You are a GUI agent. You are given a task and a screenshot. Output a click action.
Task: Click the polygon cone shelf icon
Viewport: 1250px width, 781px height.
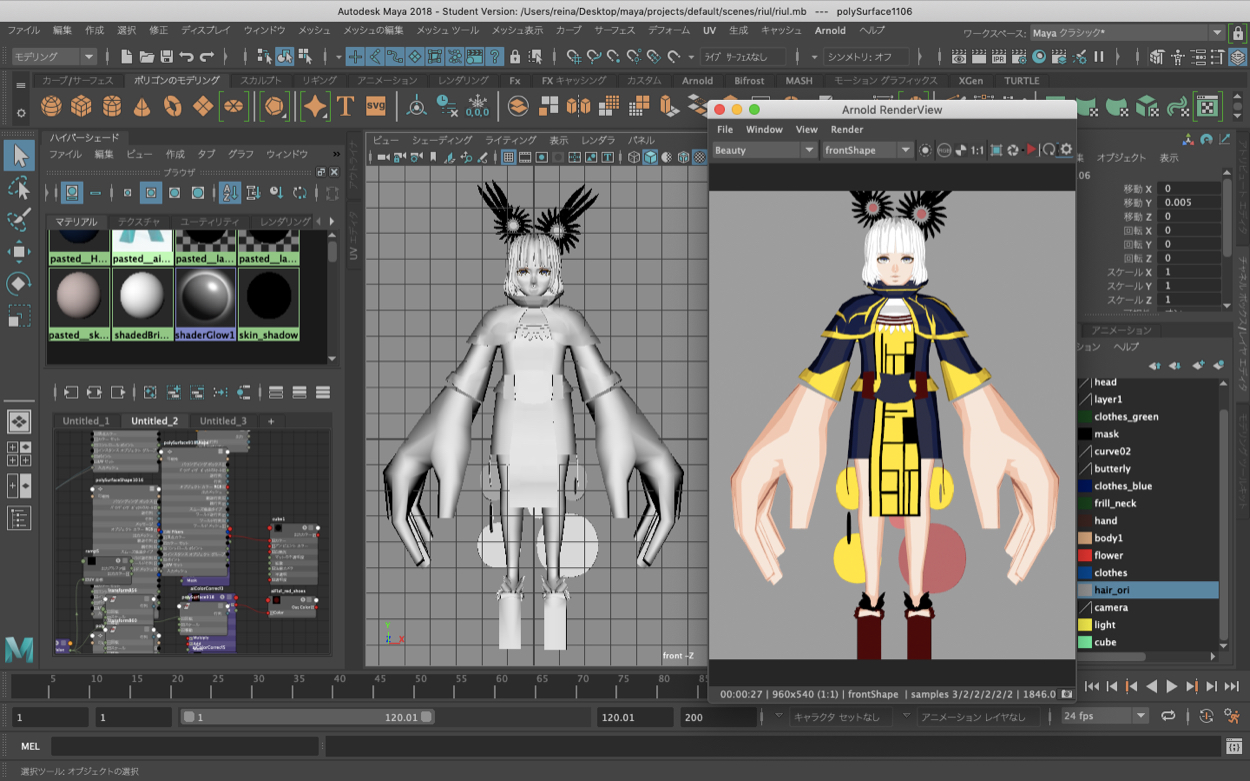pos(142,106)
